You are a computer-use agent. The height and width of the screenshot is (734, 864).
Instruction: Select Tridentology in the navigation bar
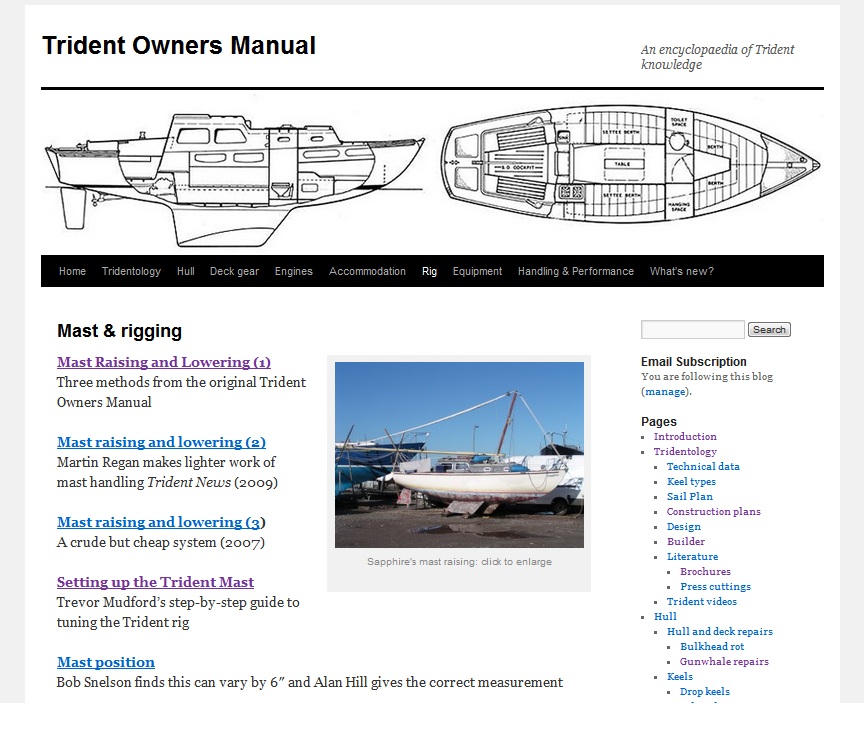pyautogui.click(x=131, y=271)
